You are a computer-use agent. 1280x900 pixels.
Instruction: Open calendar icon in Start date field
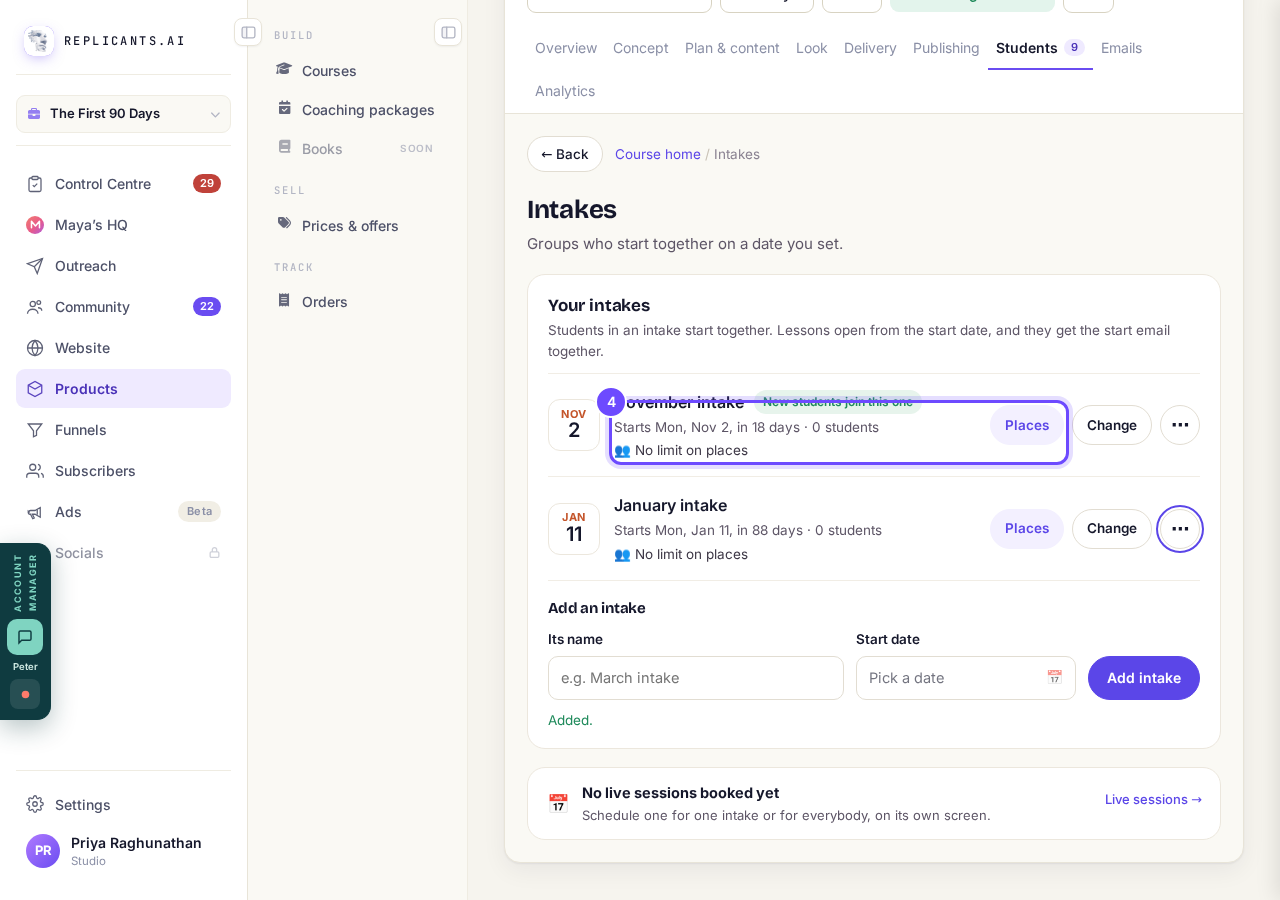click(1054, 678)
